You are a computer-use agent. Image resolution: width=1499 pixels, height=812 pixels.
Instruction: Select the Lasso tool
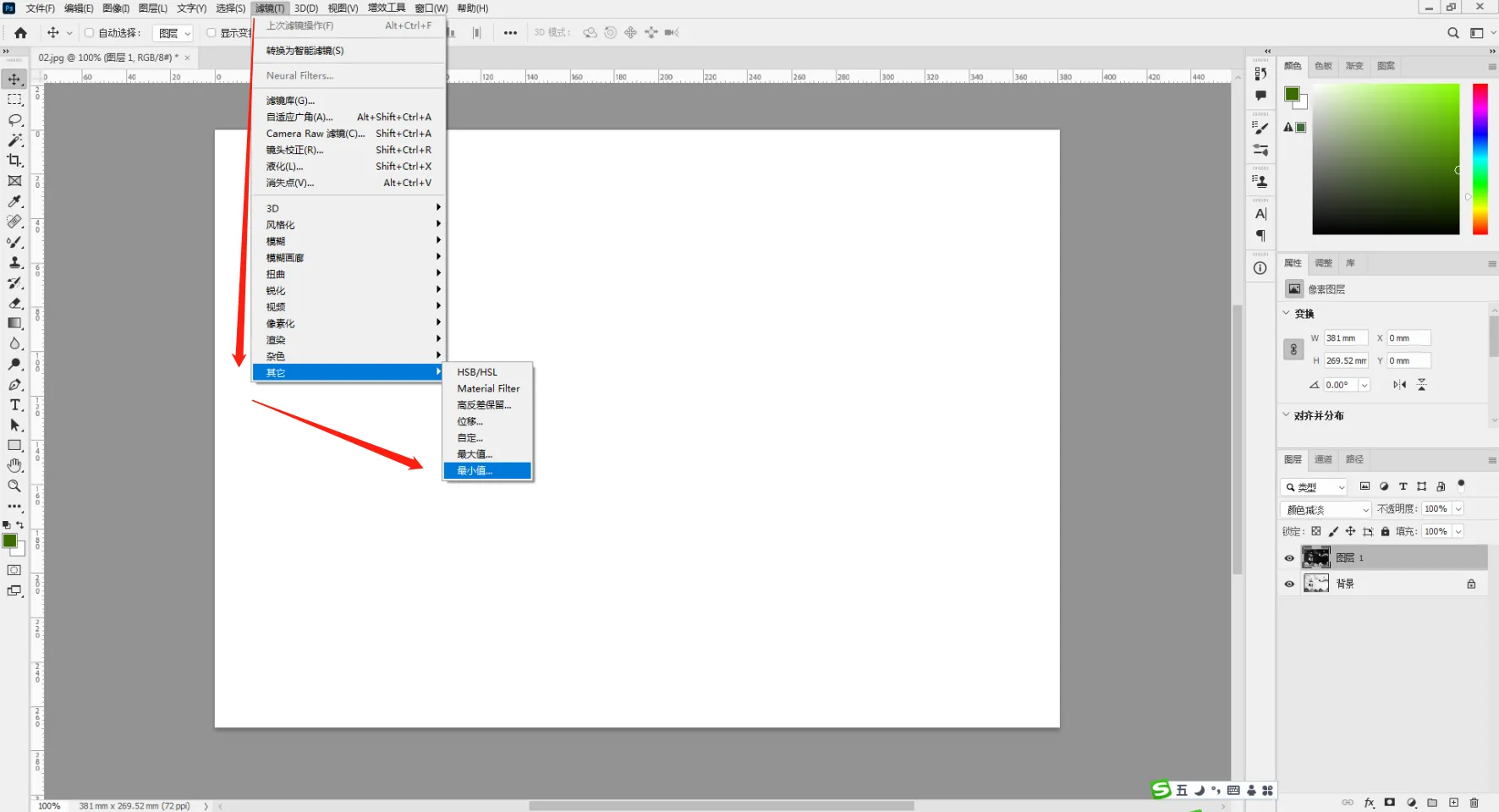click(14, 120)
